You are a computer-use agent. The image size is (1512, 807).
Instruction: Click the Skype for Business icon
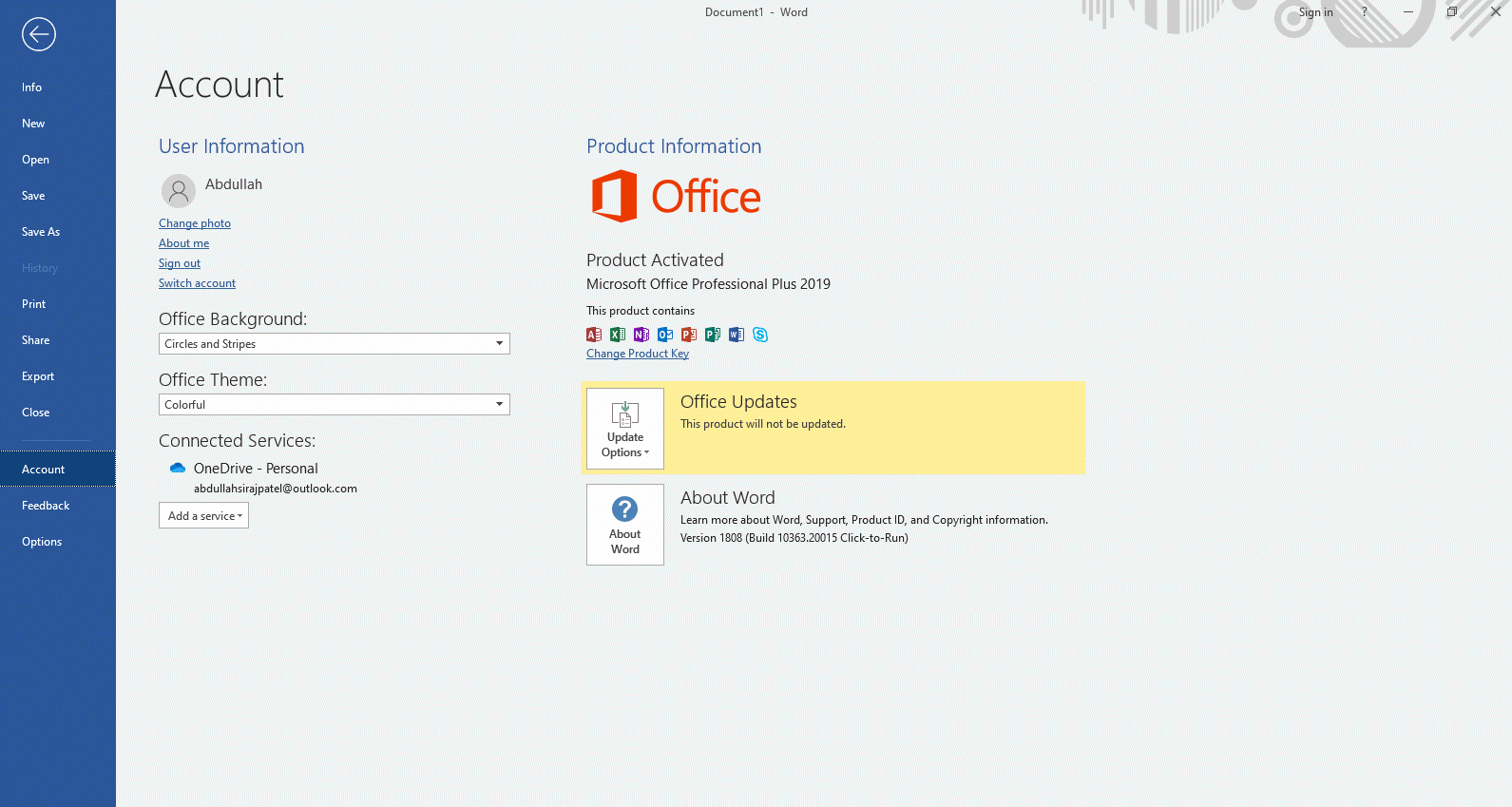tap(760, 335)
